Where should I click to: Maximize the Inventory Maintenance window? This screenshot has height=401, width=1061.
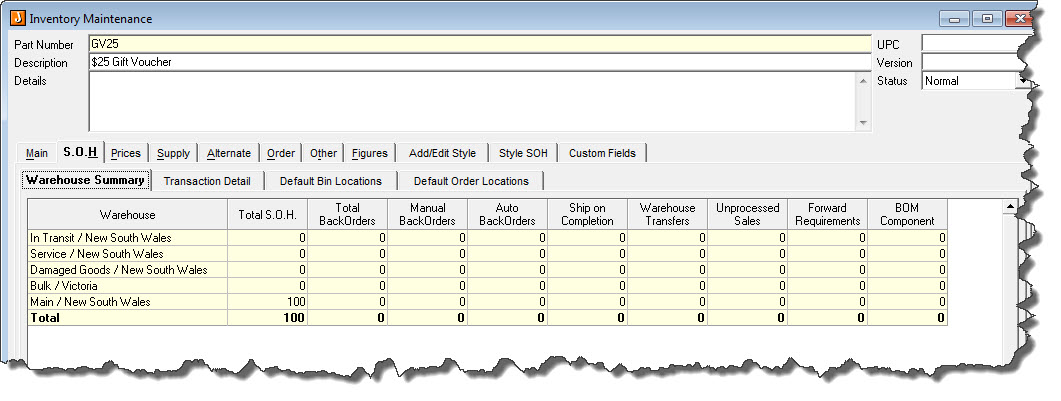pyautogui.click(x=987, y=19)
